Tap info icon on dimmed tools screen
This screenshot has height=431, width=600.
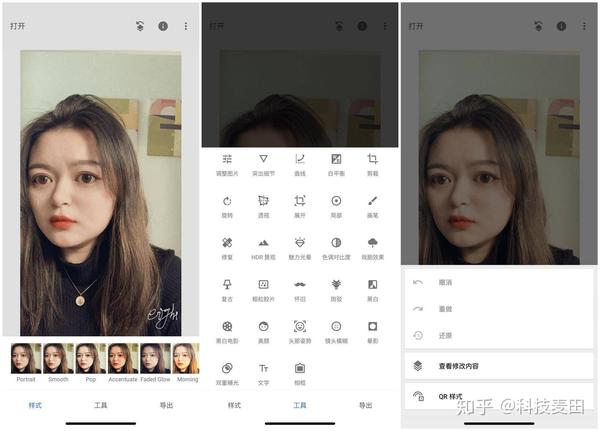[x=362, y=26]
